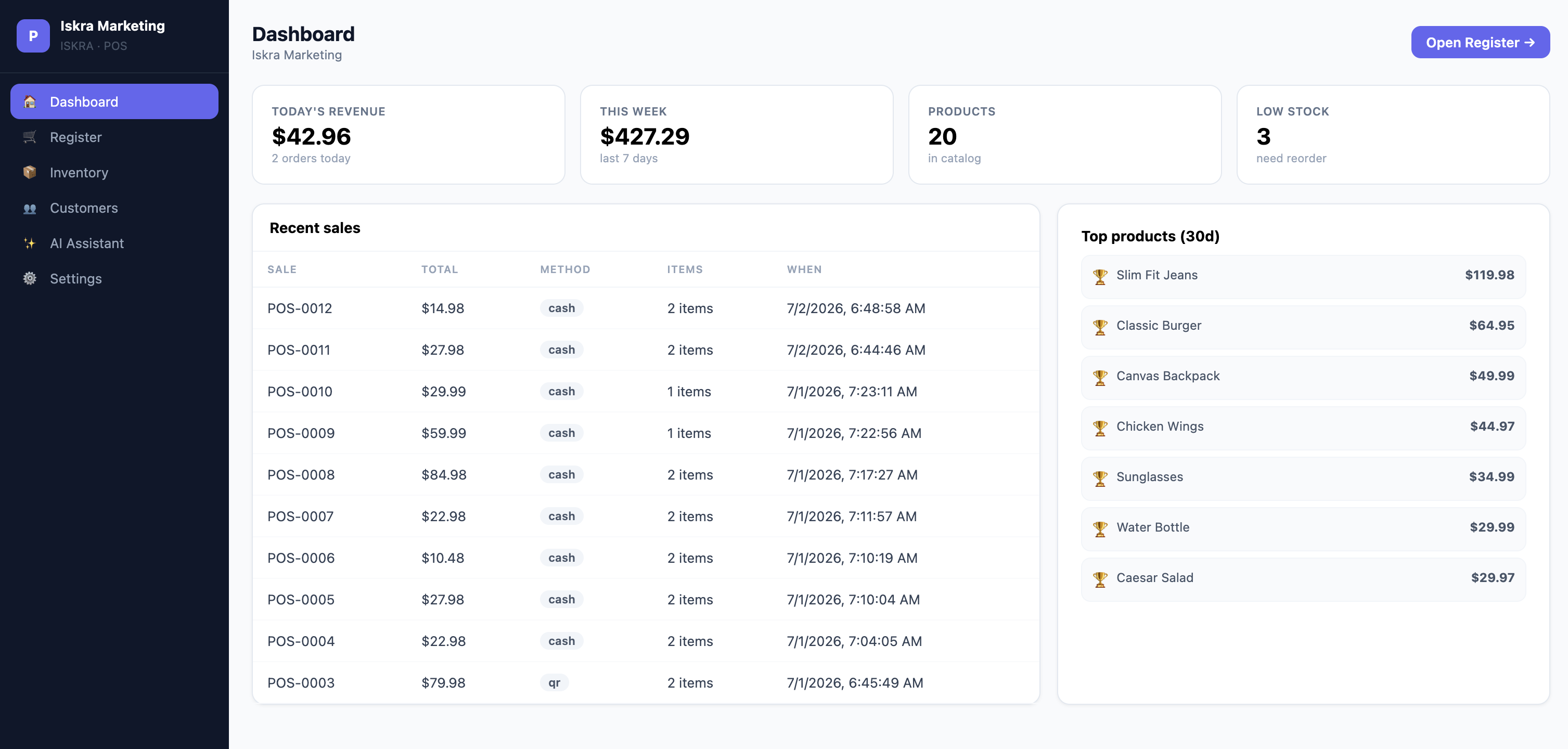Click the Inventory box icon
1568x749 pixels.
30,172
